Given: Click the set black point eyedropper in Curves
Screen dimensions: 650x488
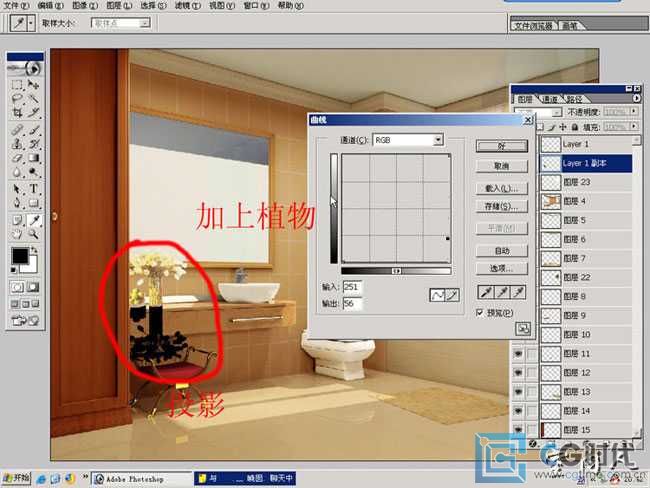Looking at the screenshot, I should (x=485, y=293).
